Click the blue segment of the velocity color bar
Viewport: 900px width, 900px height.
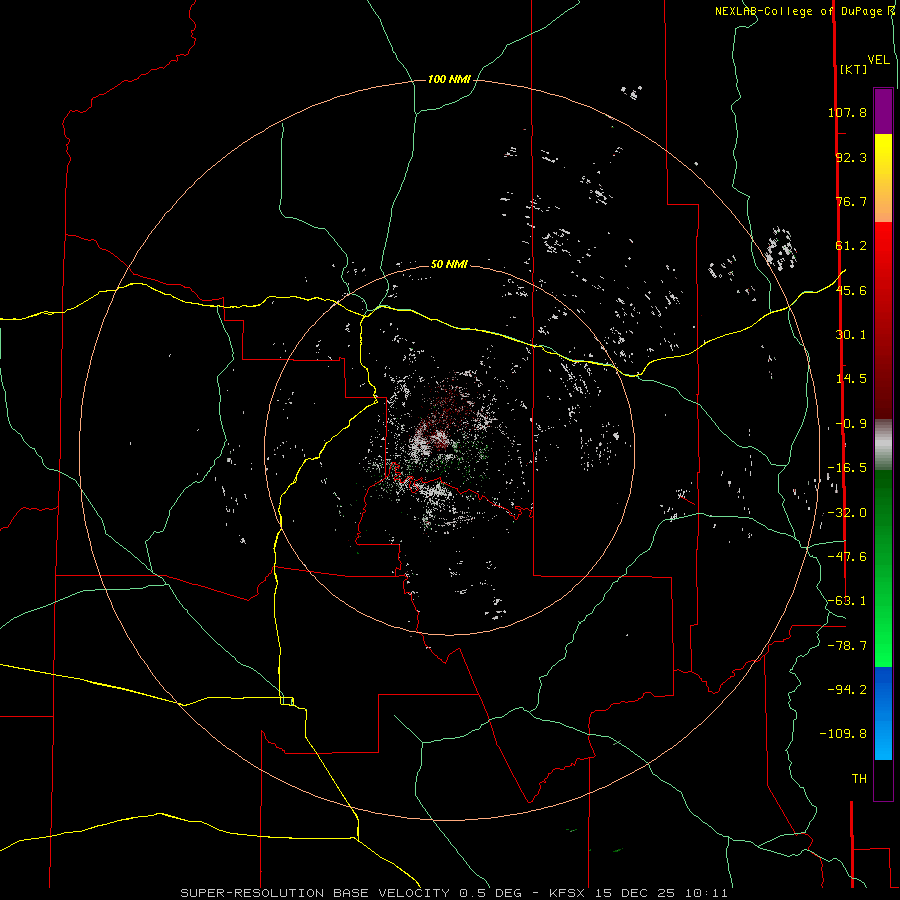click(883, 713)
